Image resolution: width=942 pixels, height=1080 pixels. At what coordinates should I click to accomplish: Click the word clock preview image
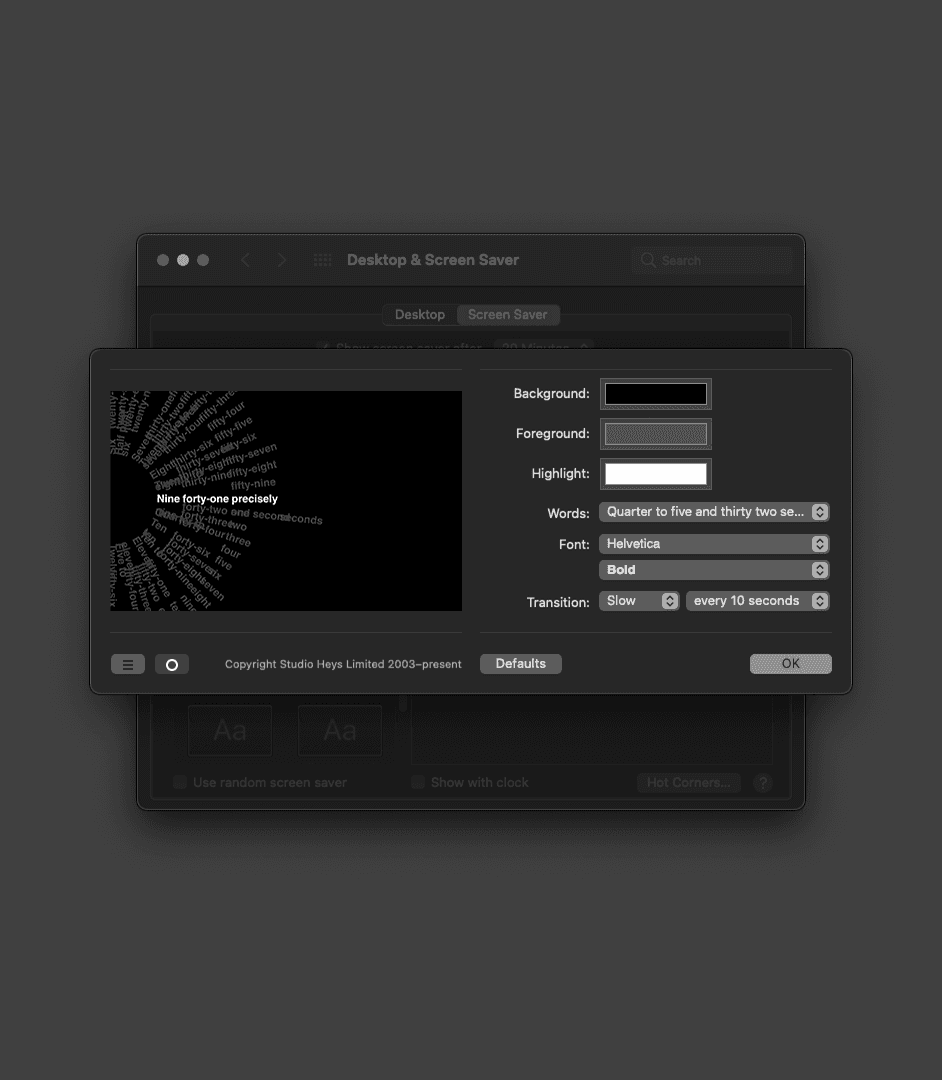click(x=286, y=501)
